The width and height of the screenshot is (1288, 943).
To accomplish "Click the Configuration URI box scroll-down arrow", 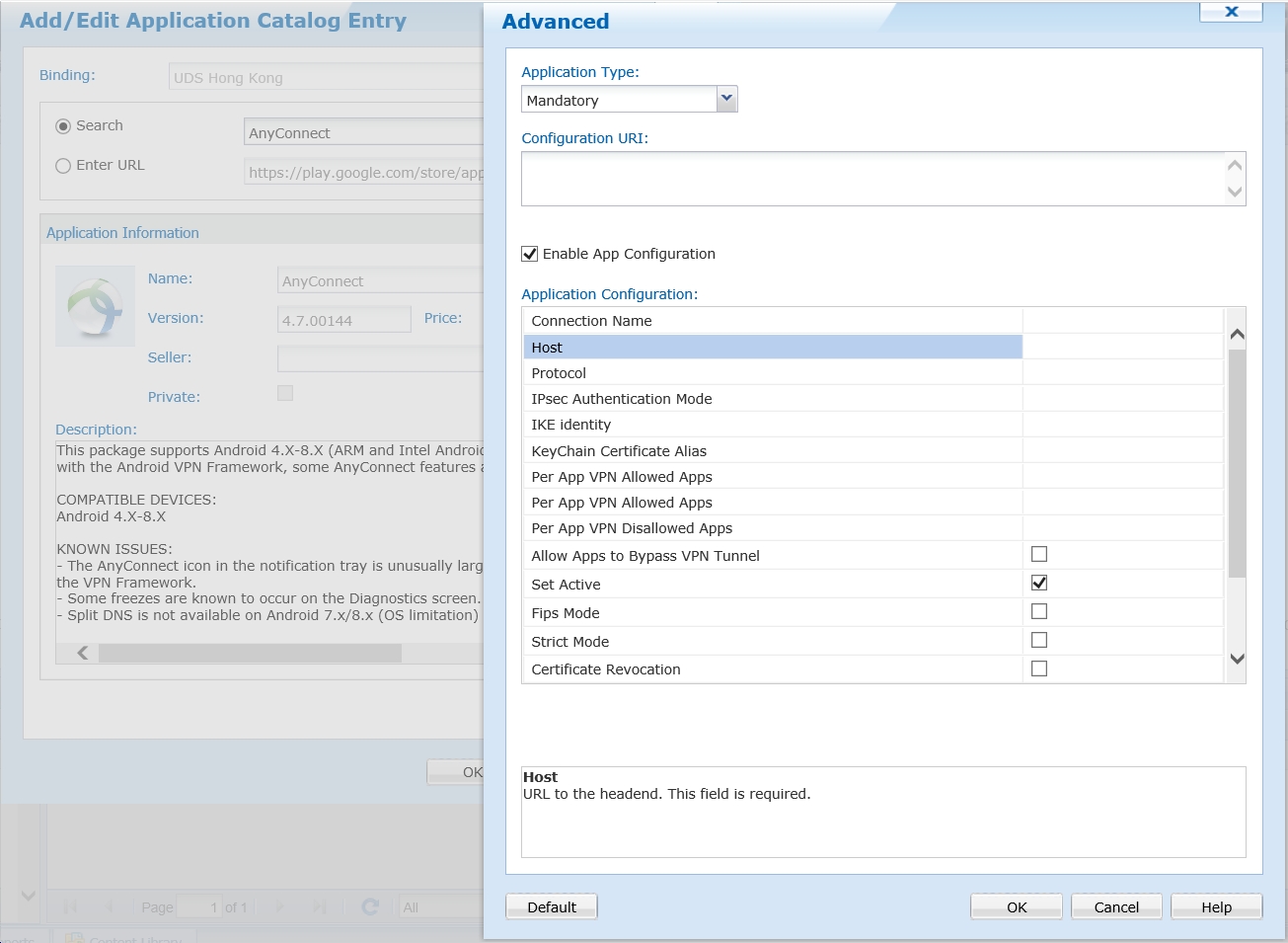I will (x=1234, y=192).
